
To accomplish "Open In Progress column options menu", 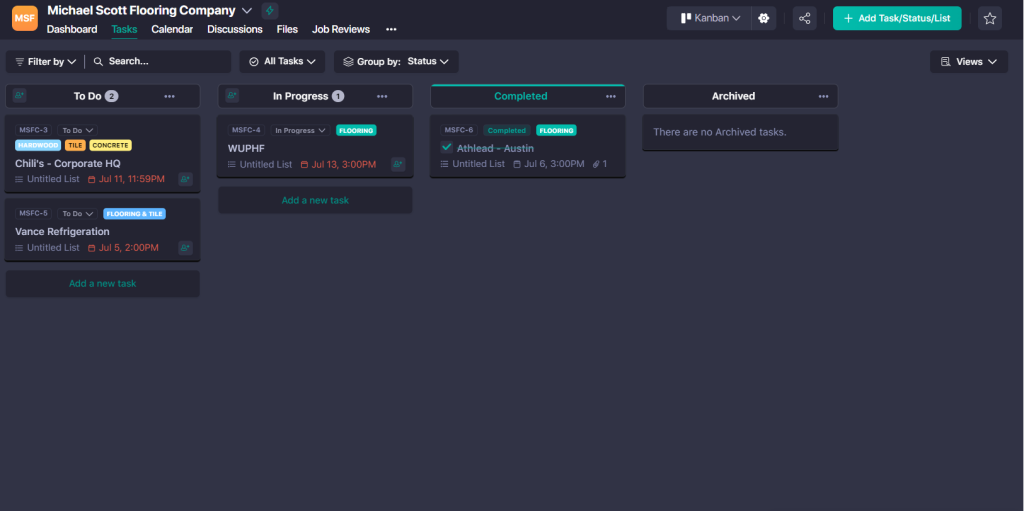I will pyautogui.click(x=382, y=96).
